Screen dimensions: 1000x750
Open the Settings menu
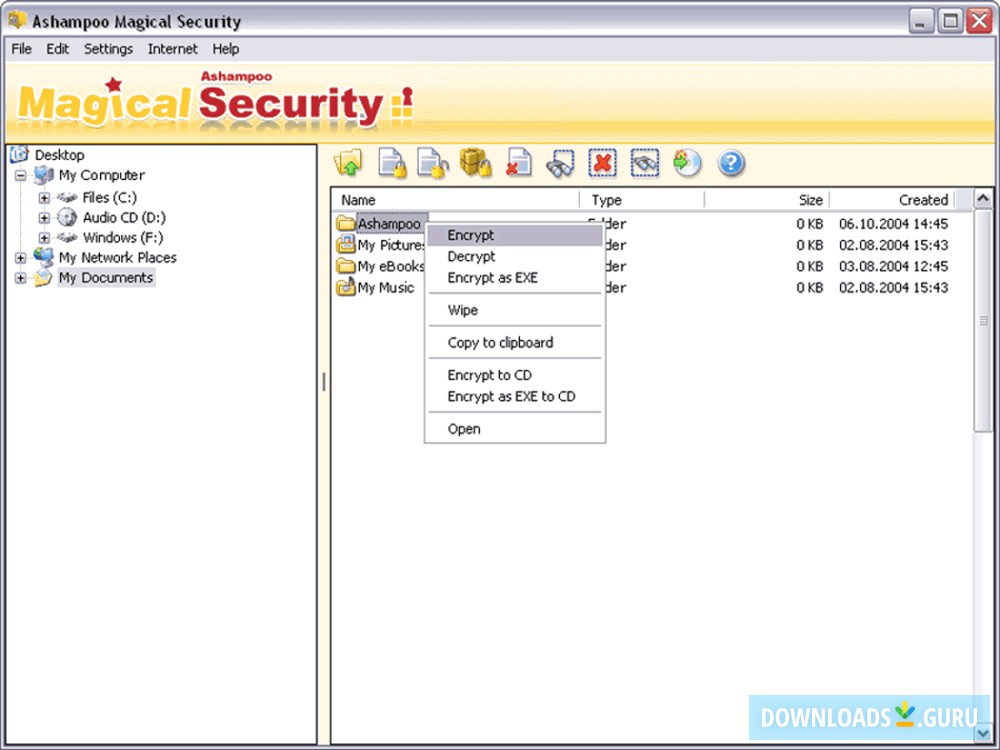[x=108, y=48]
